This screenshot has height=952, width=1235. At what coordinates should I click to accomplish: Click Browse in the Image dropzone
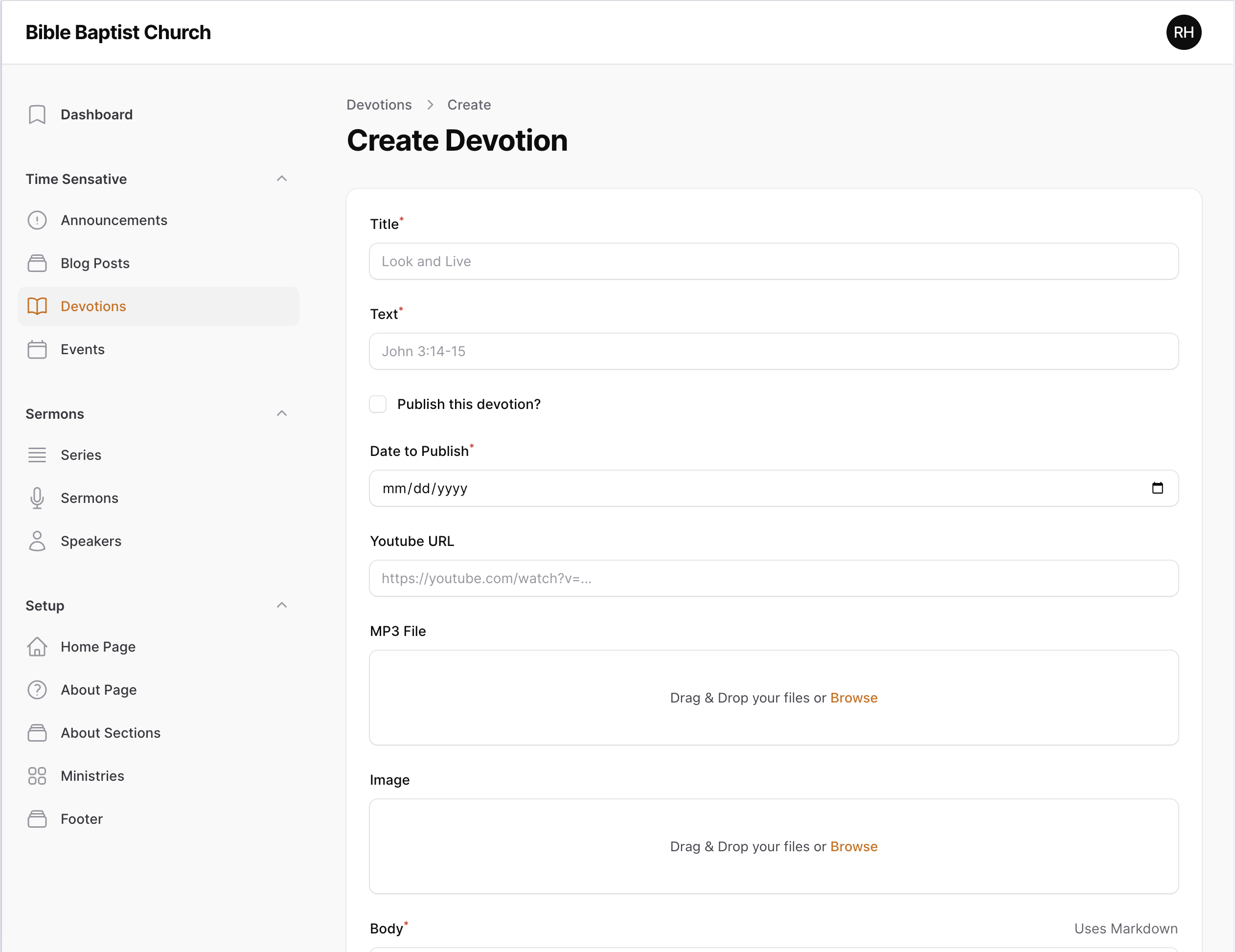853,846
